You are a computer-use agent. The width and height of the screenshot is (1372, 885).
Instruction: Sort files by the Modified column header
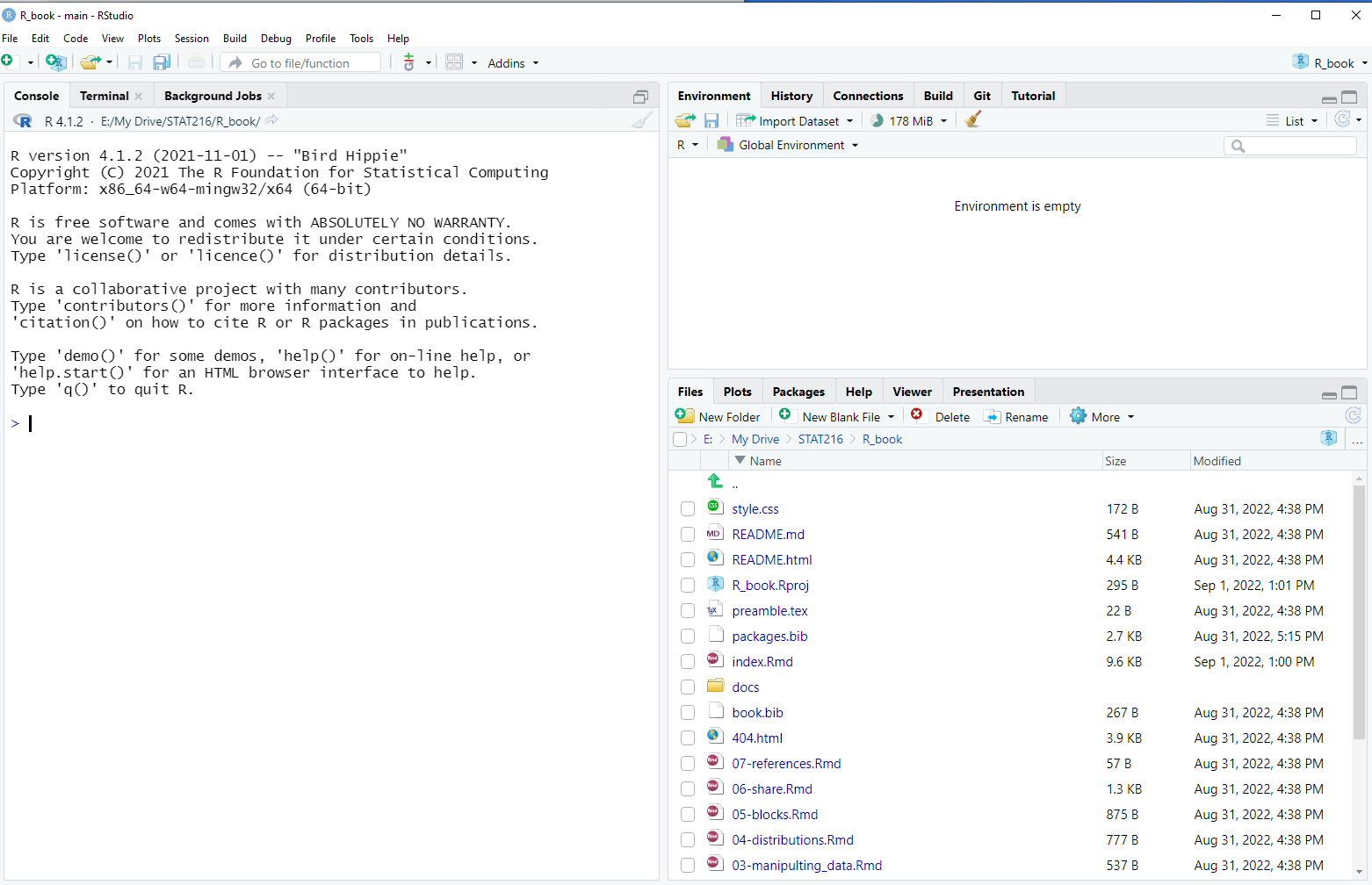(1217, 461)
